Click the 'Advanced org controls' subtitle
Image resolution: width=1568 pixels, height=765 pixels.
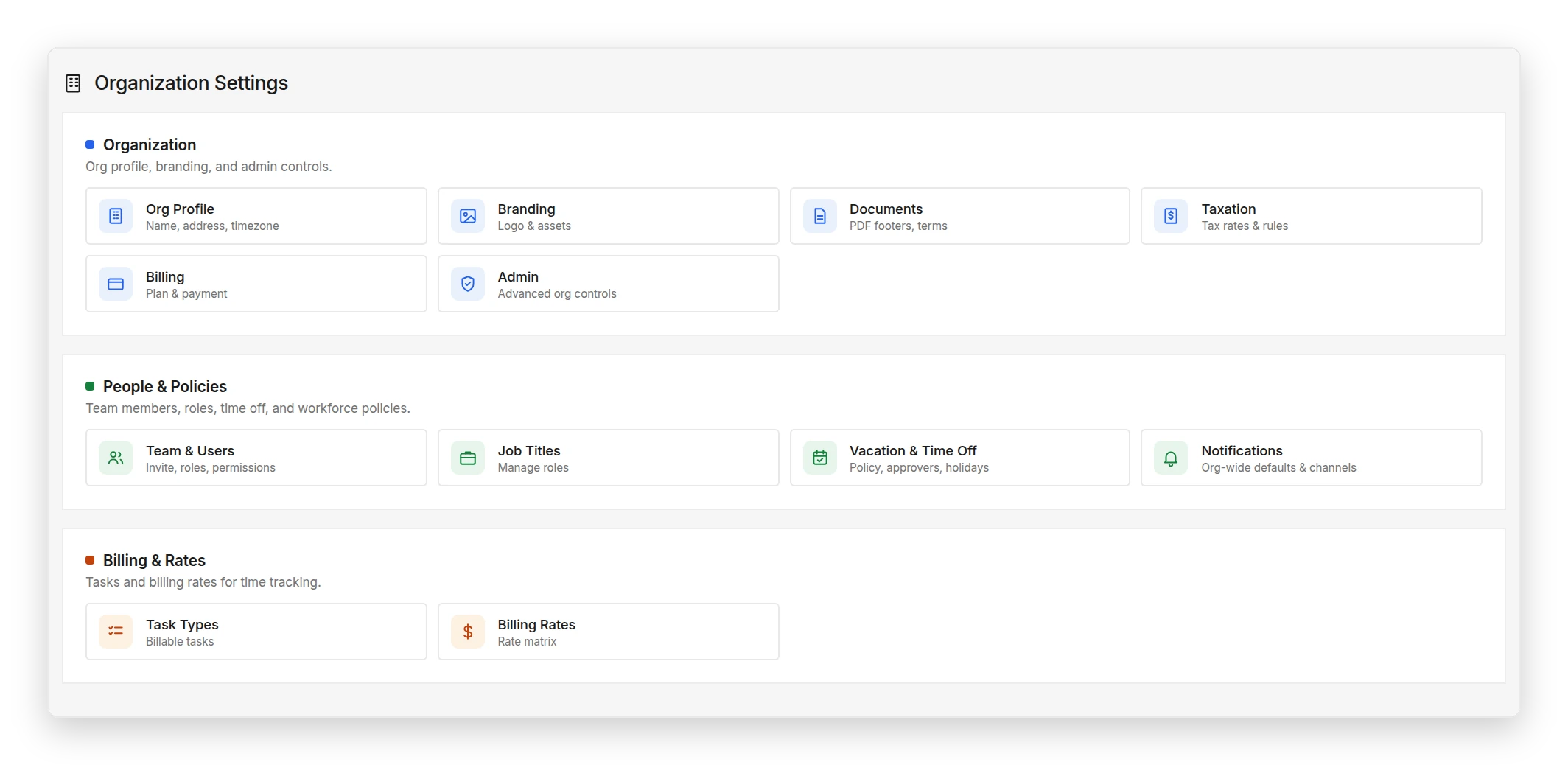[557, 294]
